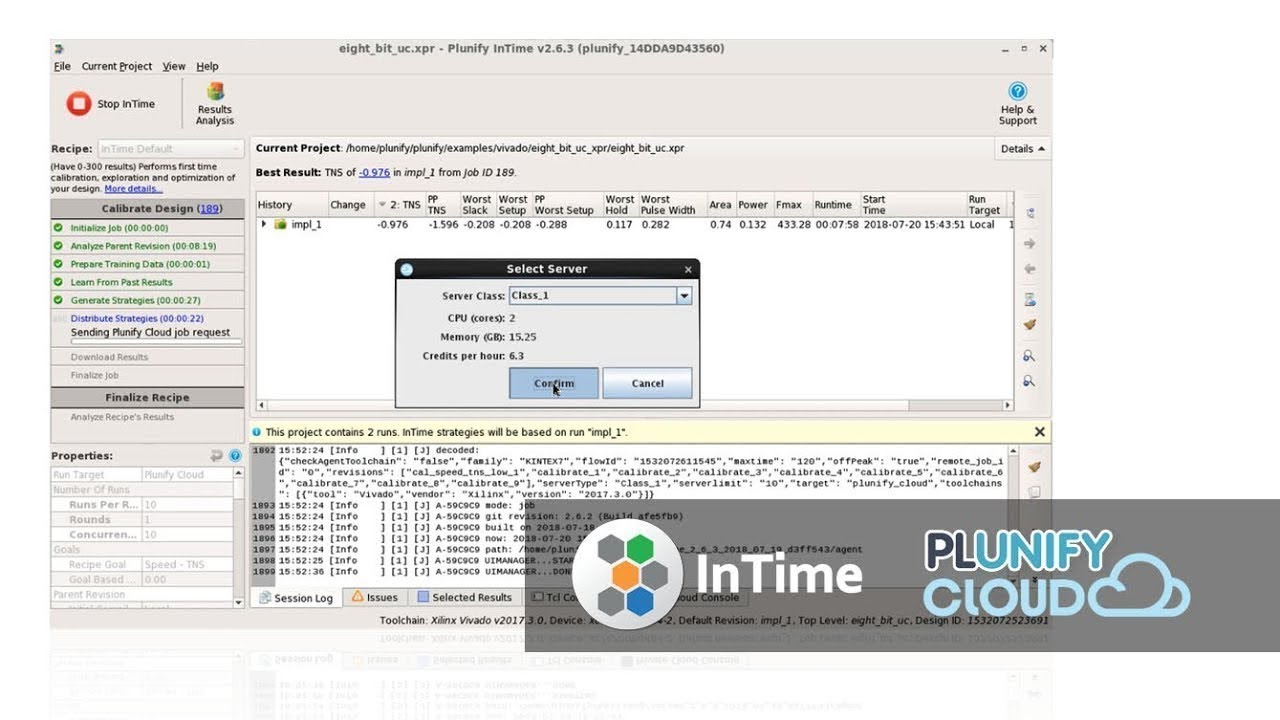Switch to the Session Log tab

click(296, 598)
